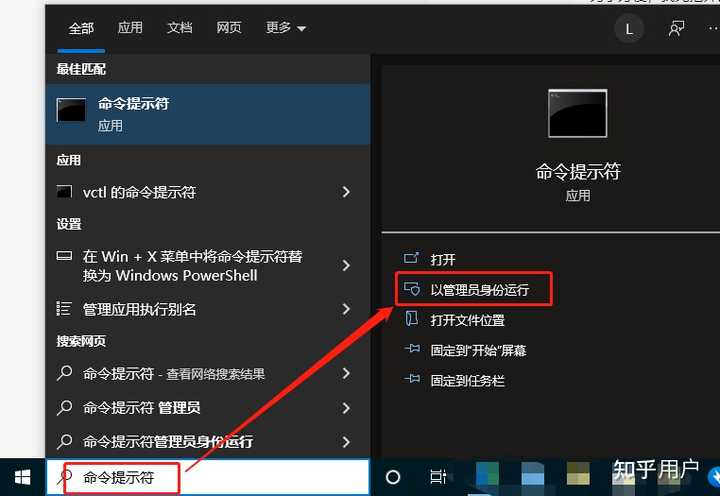The image size is (720, 496).
Task: Expand arrow beside Windows PowerShell setting
Action: coord(346,265)
